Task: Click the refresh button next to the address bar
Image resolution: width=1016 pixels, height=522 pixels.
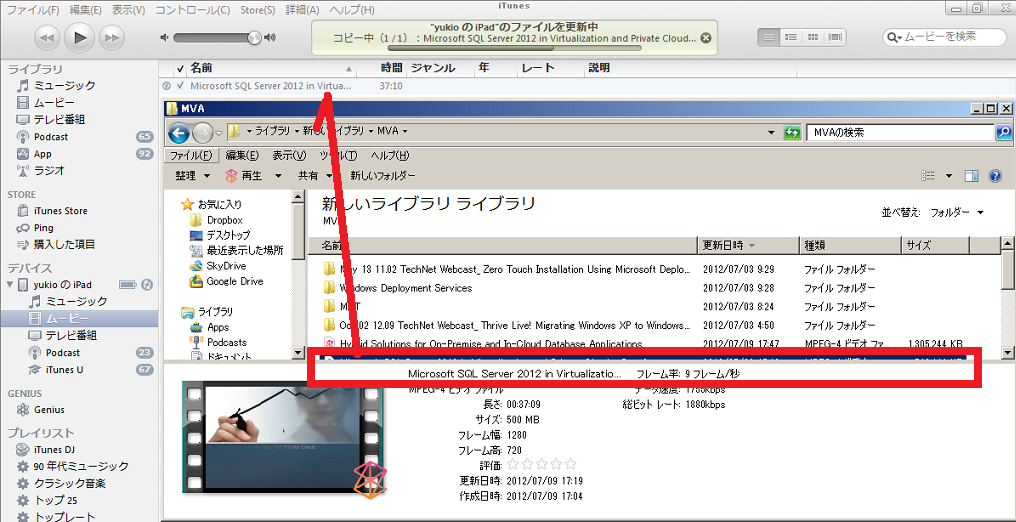Action: point(793,132)
